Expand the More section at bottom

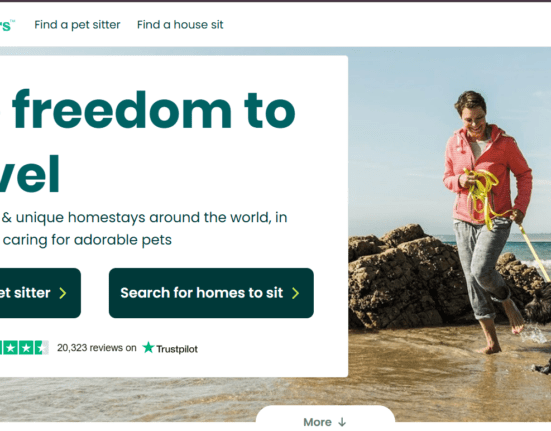(x=325, y=420)
